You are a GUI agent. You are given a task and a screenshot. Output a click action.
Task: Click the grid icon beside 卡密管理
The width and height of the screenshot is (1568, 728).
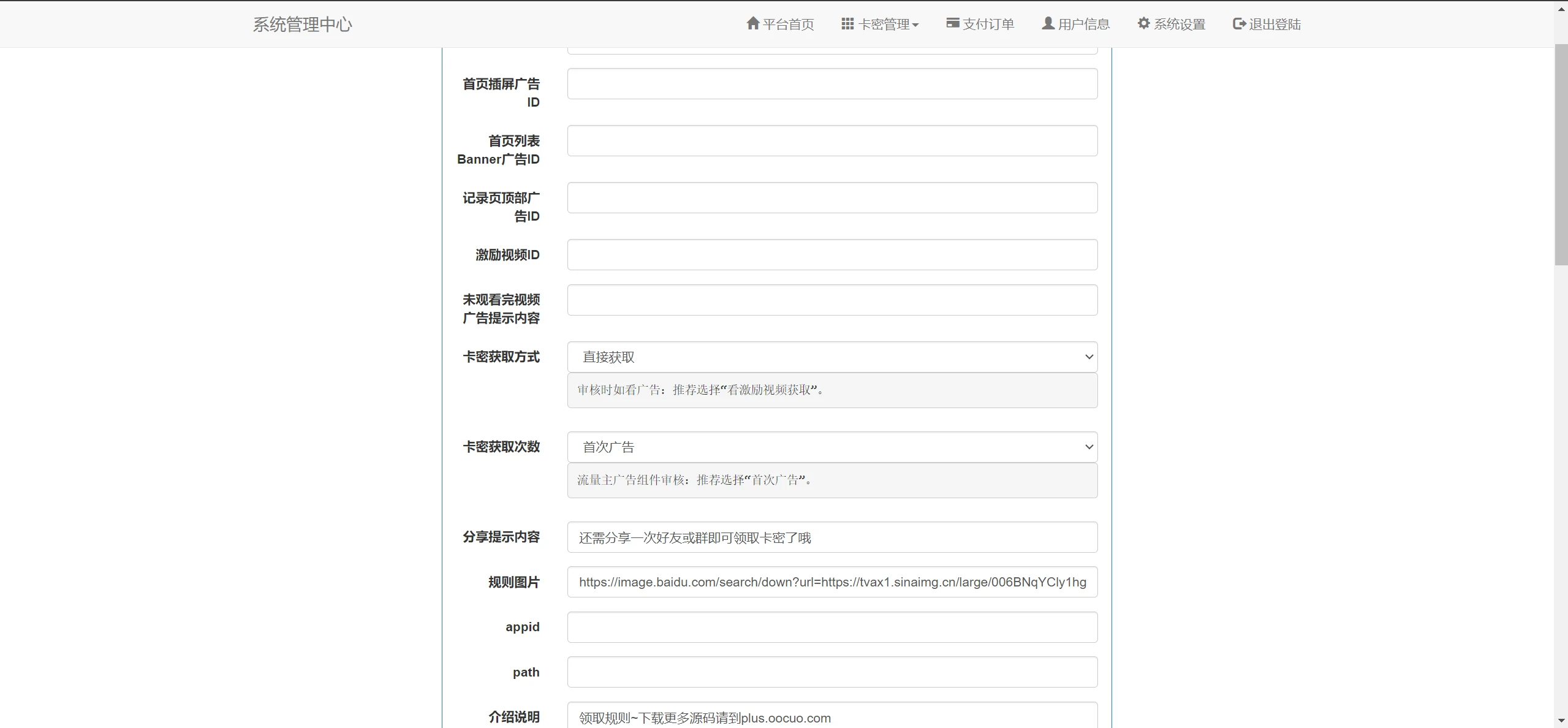pyautogui.click(x=847, y=23)
